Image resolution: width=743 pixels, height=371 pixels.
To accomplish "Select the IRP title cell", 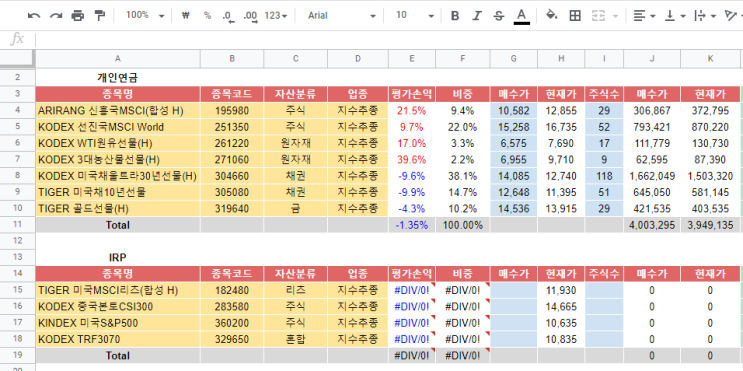I will (x=118, y=257).
